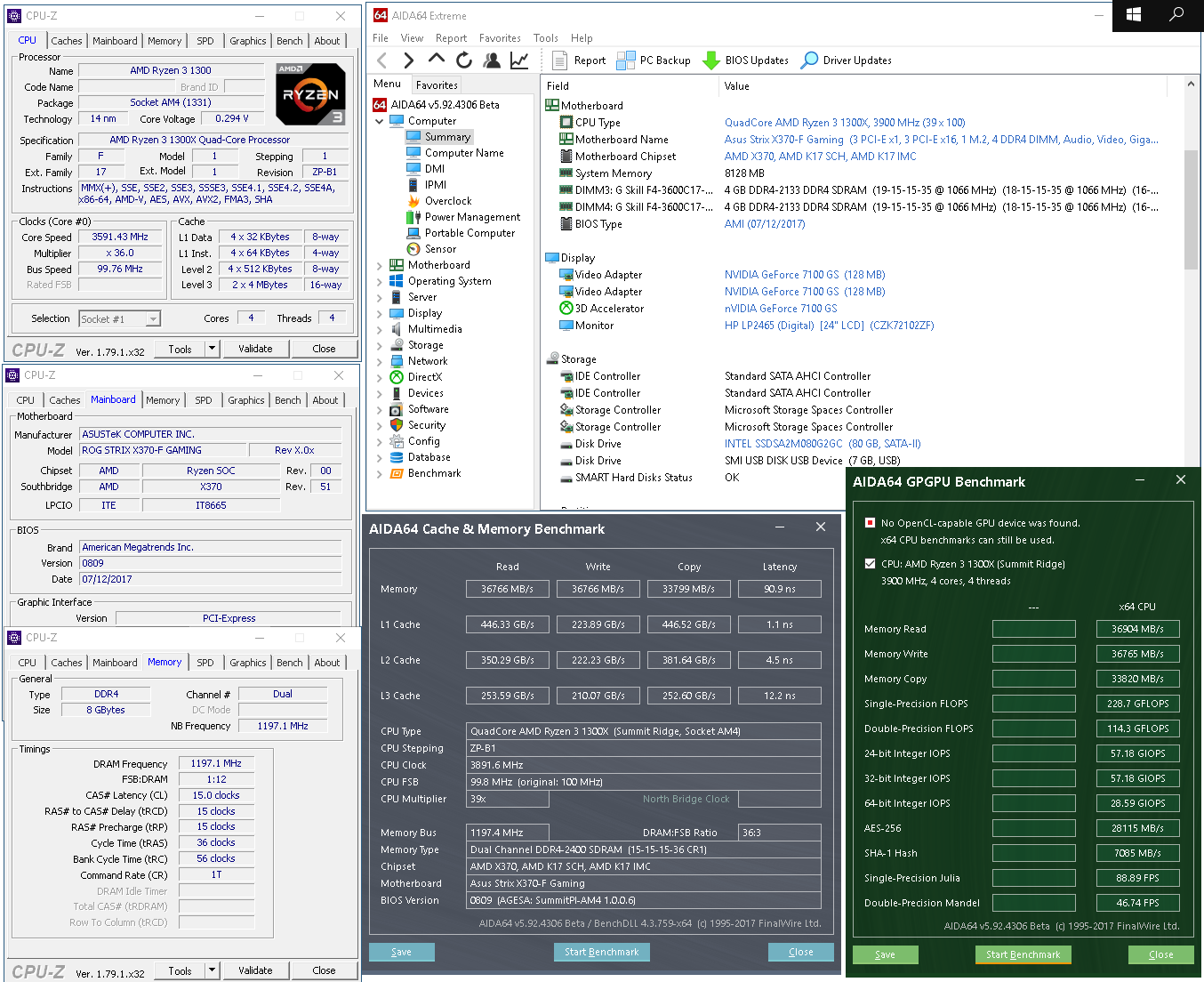The height and width of the screenshot is (982, 1204).
Task: Switch to Graphics tab in top CPU-Z
Action: [x=248, y=41]
